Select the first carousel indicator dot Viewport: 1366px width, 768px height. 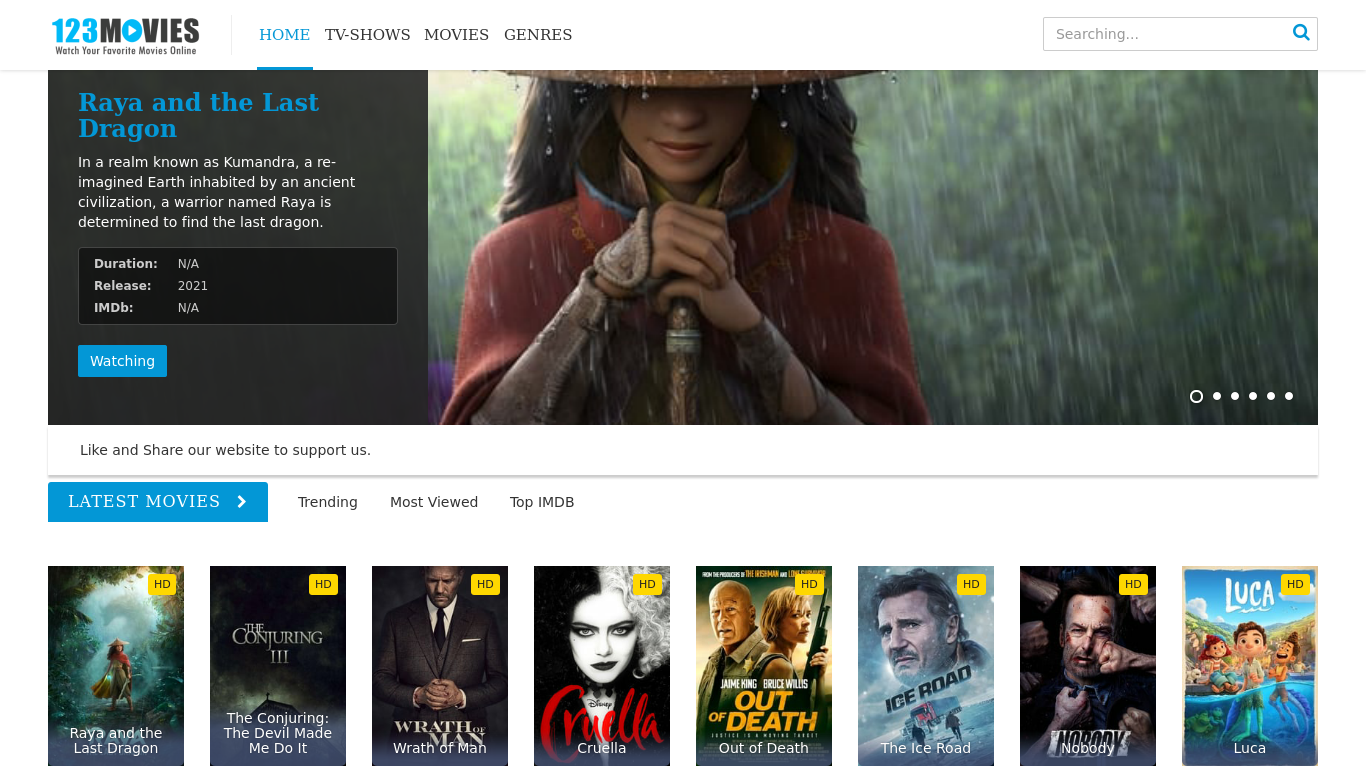pyautogui.click(x=1196, y=396)
